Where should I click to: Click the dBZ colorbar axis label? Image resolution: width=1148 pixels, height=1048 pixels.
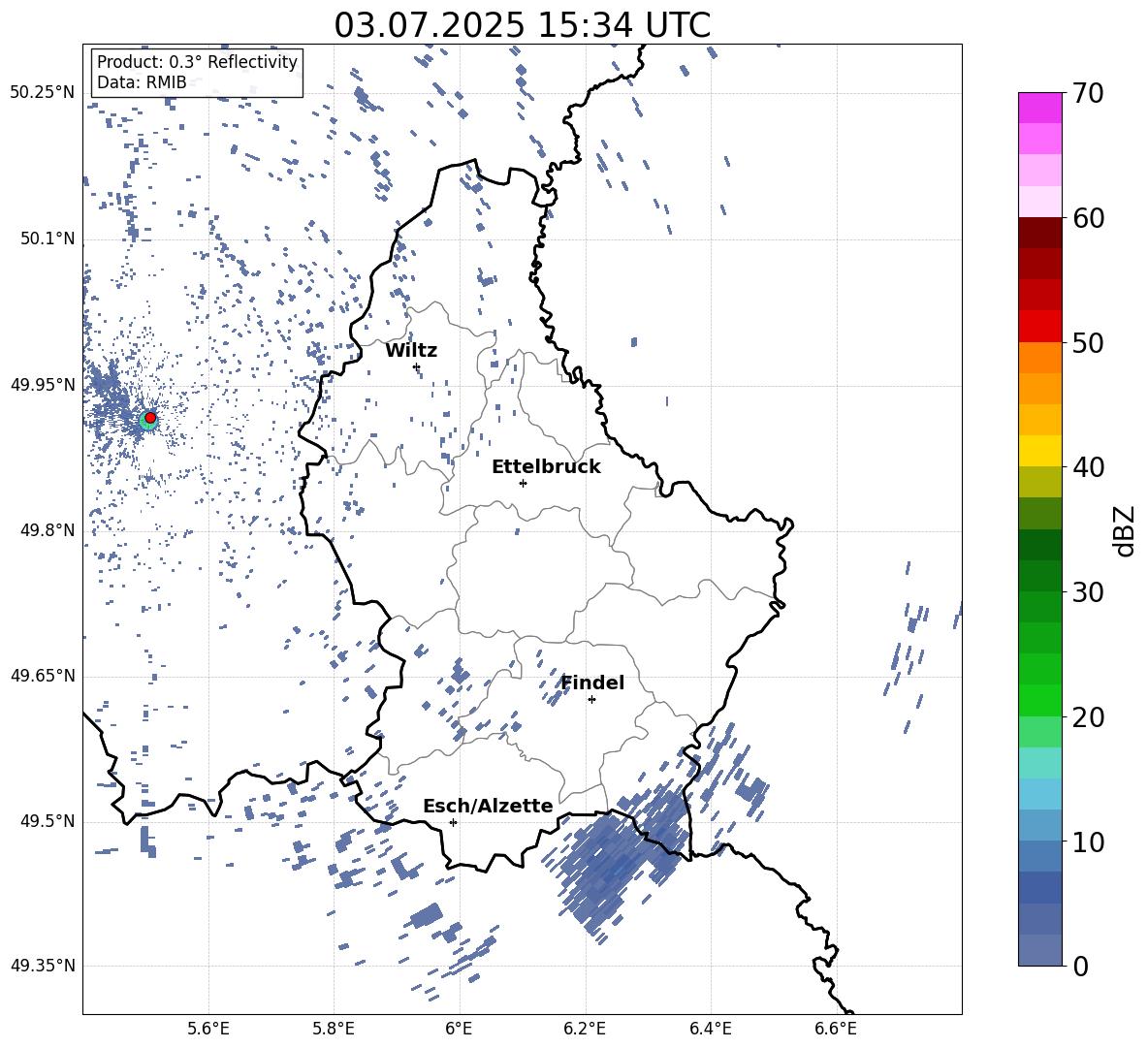(1126, 530)
